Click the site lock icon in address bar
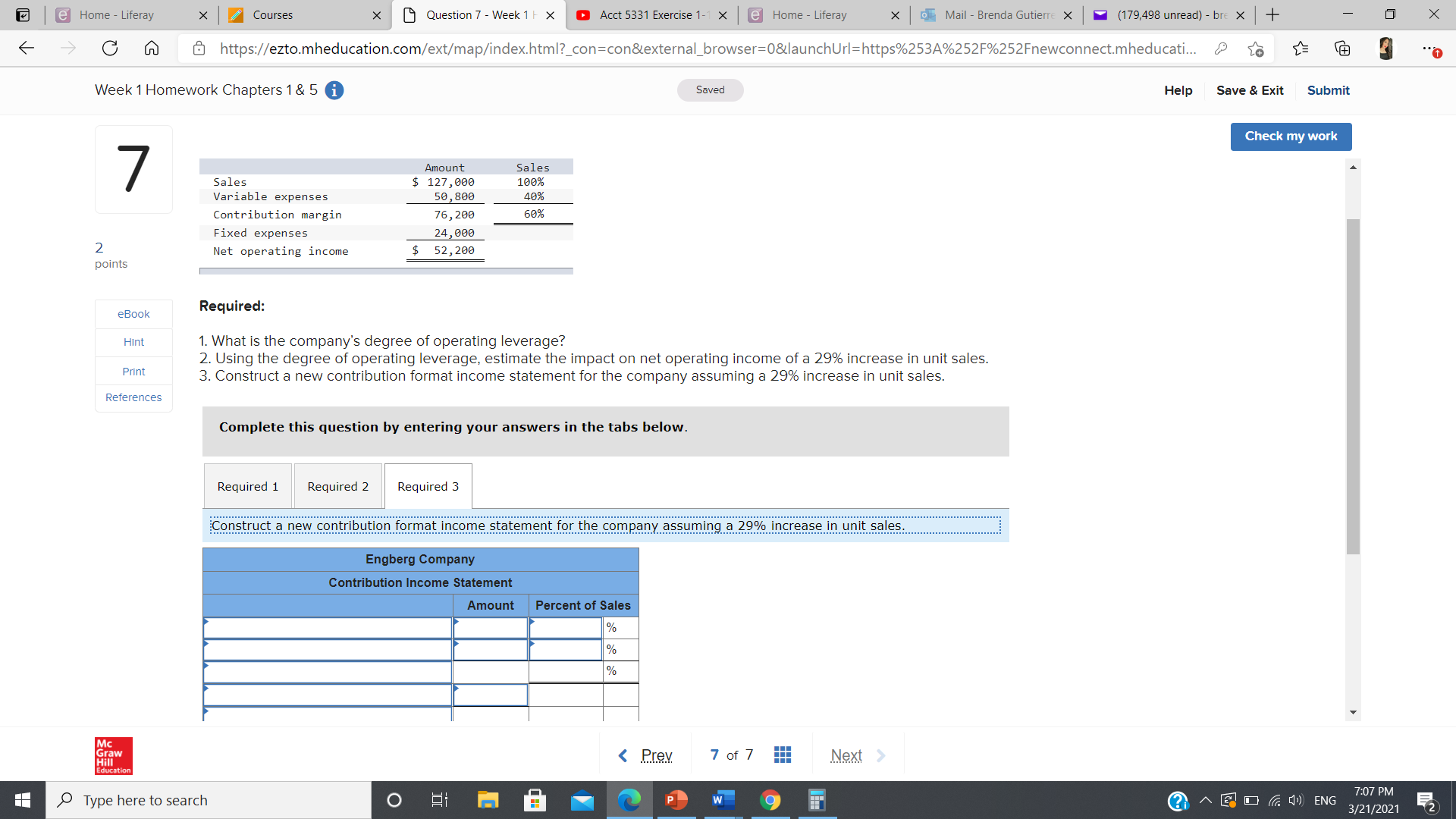The width and height of the screenshot is (1456, 819). point(199,48)
